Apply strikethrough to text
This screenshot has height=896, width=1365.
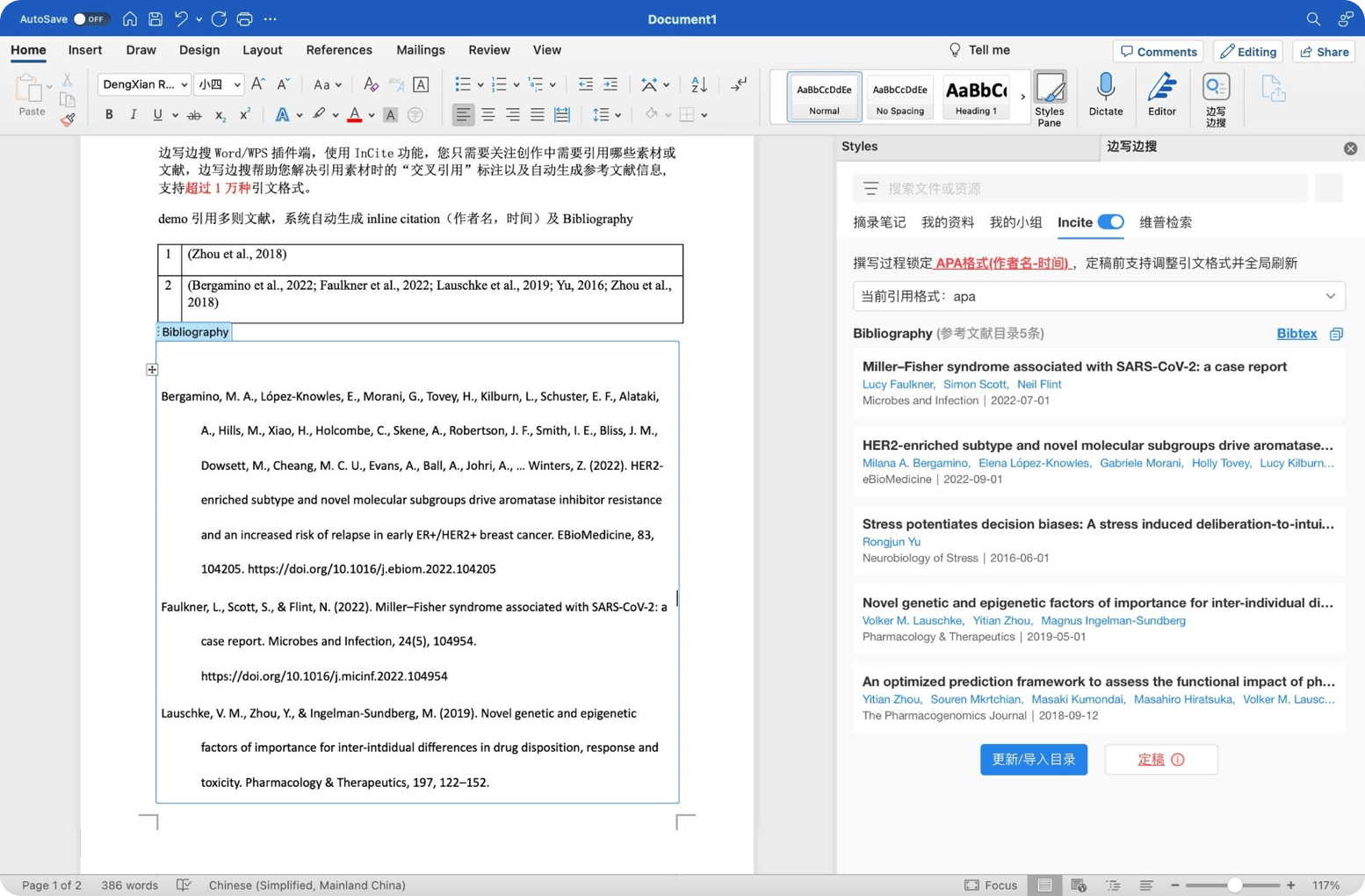pyautogui.click(x=195, y=115)
